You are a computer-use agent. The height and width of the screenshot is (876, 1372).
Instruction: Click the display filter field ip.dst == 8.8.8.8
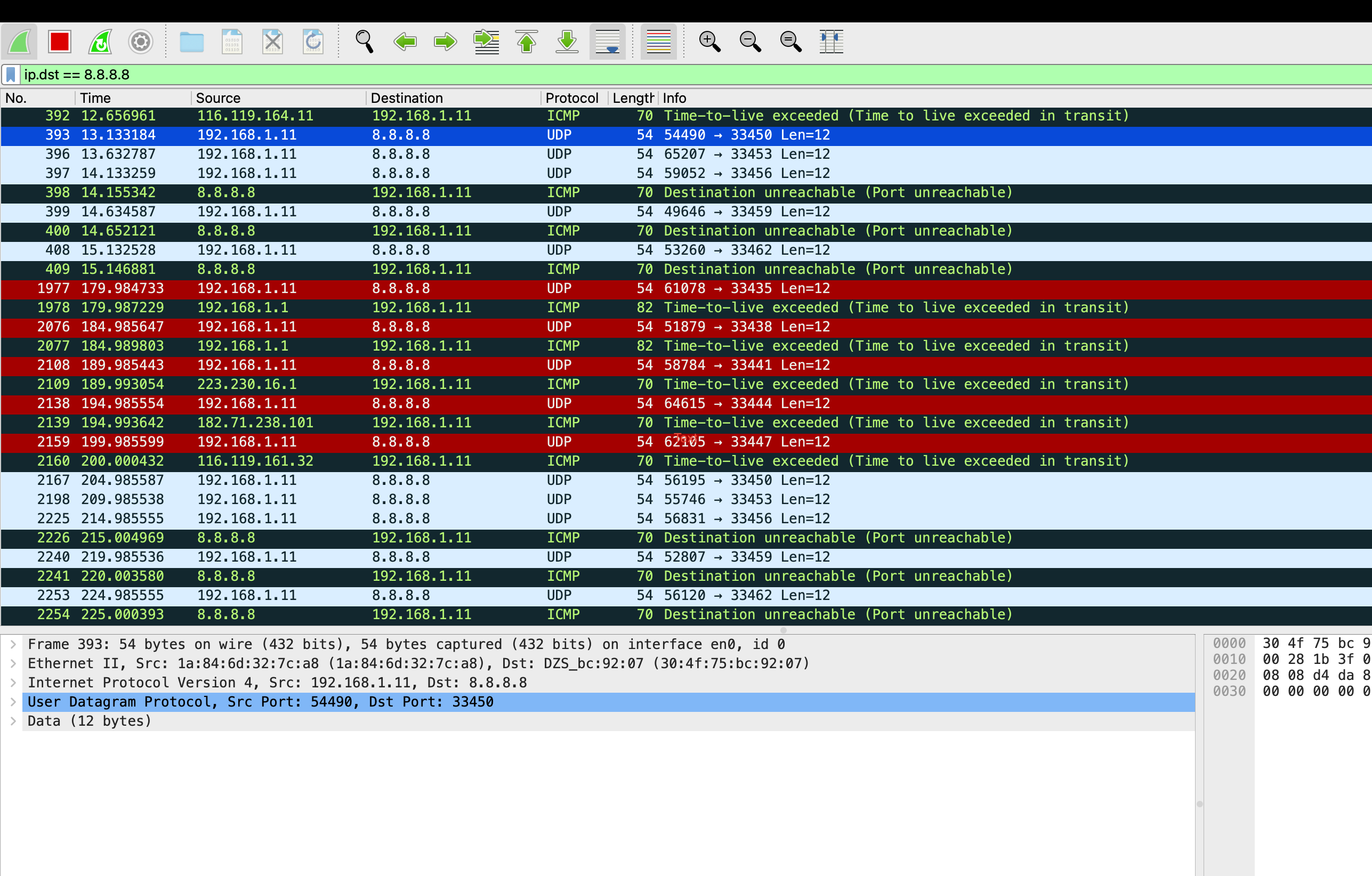tap(695, 75)
